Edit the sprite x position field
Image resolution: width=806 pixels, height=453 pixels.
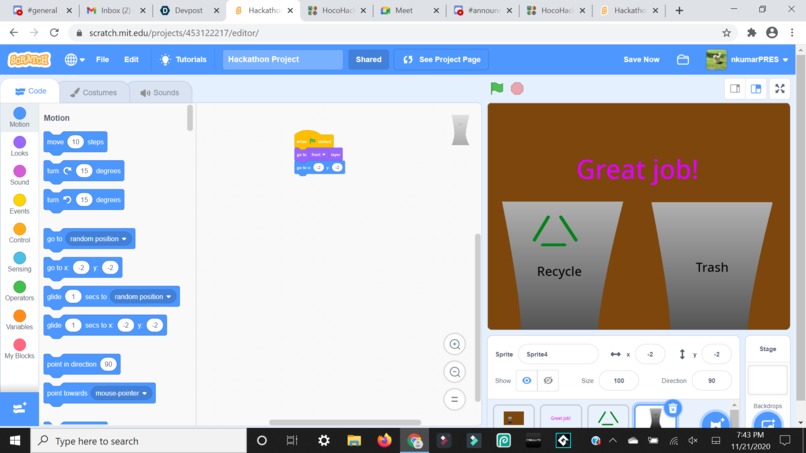tap(650, 354)
